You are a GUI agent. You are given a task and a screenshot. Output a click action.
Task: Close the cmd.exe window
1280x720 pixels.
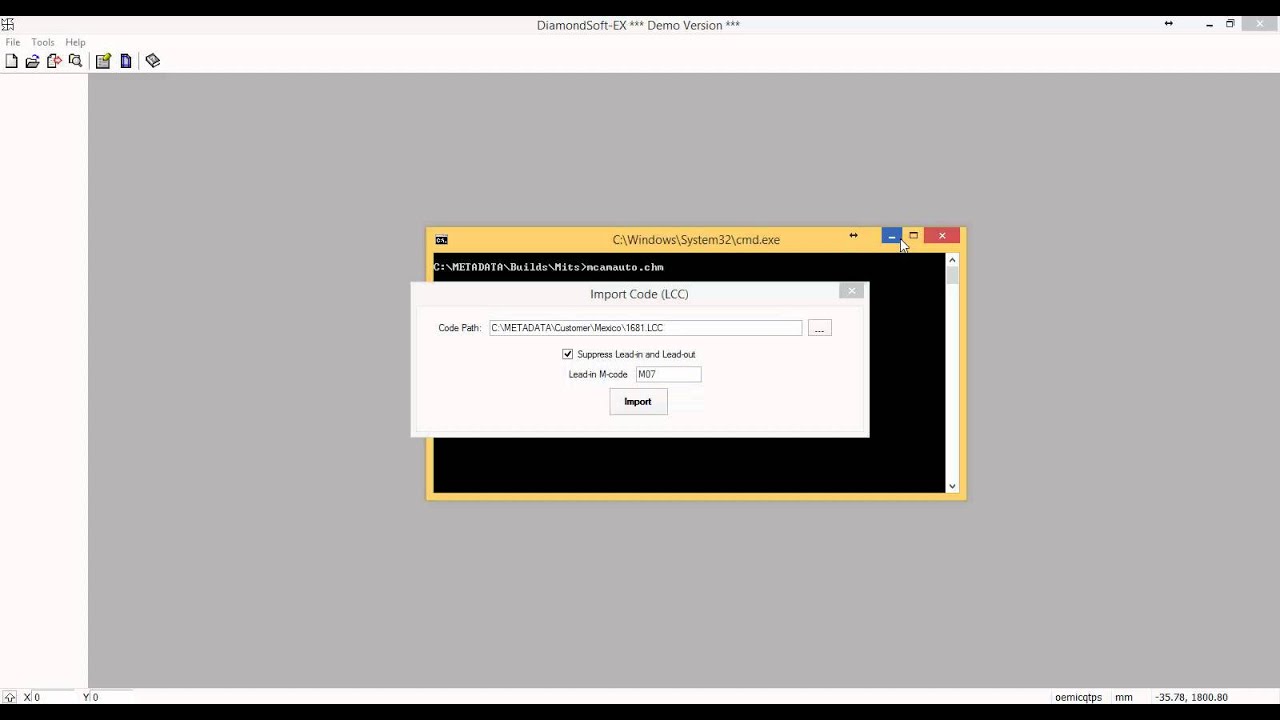pyautogui.click(x=942, y=236)
